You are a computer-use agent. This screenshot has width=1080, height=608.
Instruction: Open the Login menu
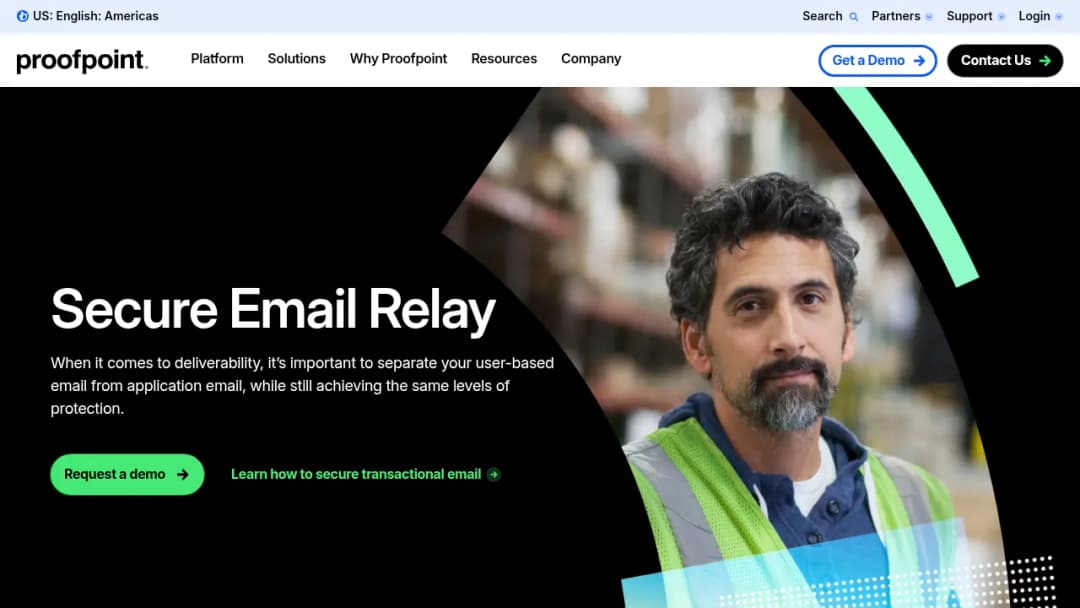point(1040,16)
